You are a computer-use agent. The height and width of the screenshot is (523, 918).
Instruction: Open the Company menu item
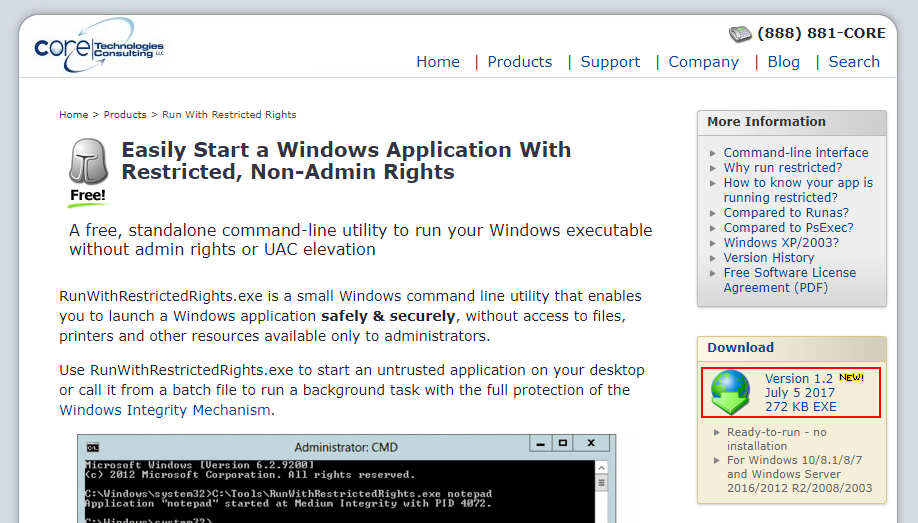click(704, 62)
